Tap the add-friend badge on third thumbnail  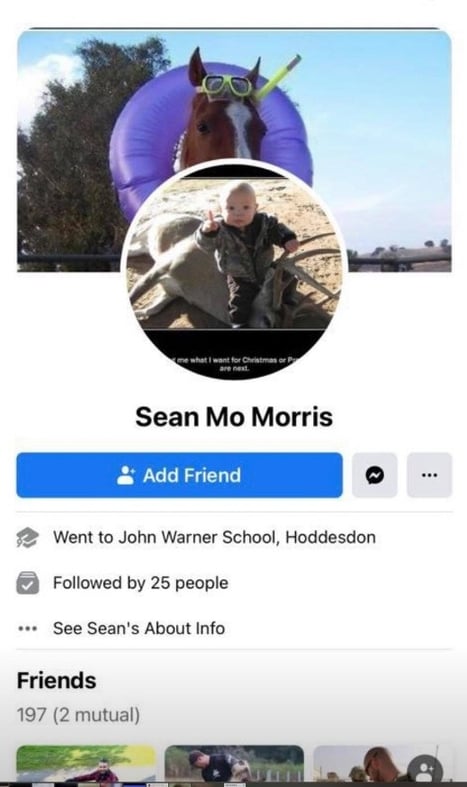click(425, 769)
